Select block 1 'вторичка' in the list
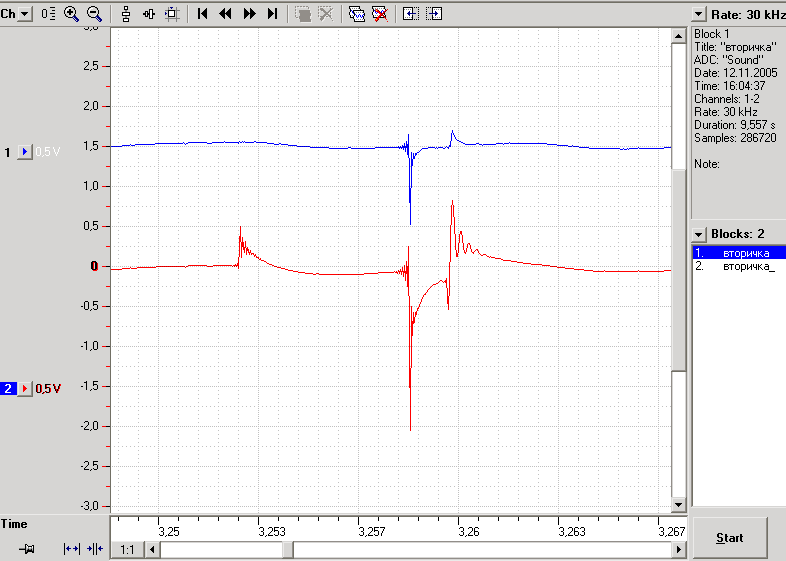 click(x=739, y=253)
